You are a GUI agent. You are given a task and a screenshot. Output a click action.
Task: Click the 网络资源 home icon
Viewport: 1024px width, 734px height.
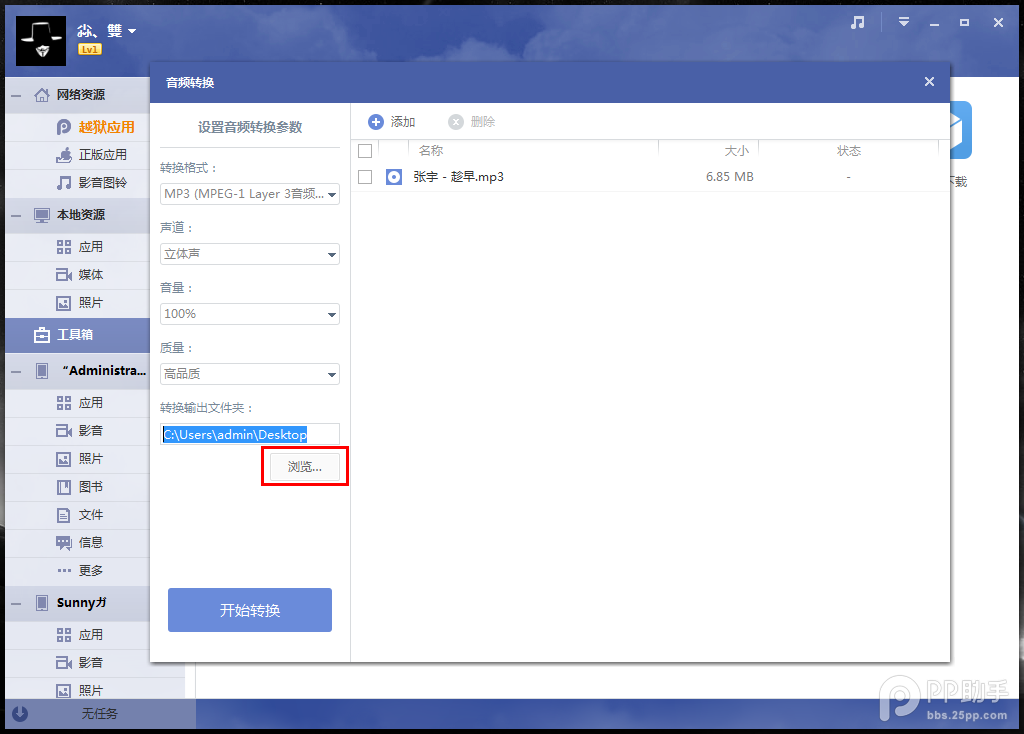[x=42, y=95]
